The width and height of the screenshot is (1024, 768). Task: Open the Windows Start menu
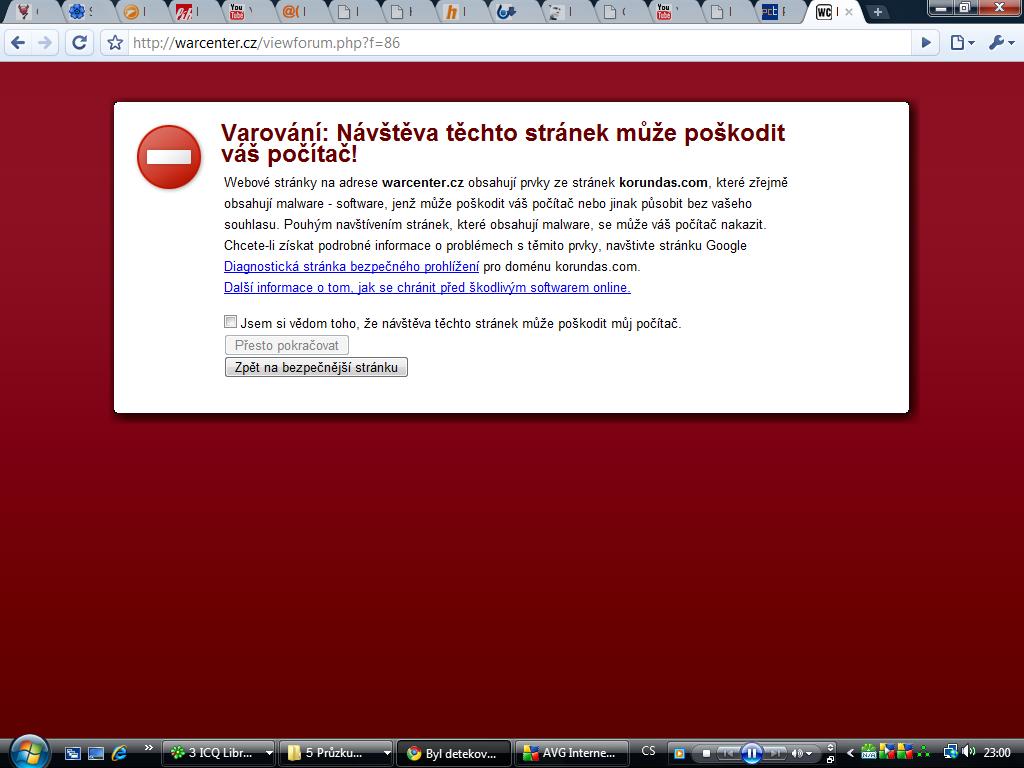point(29,750)
